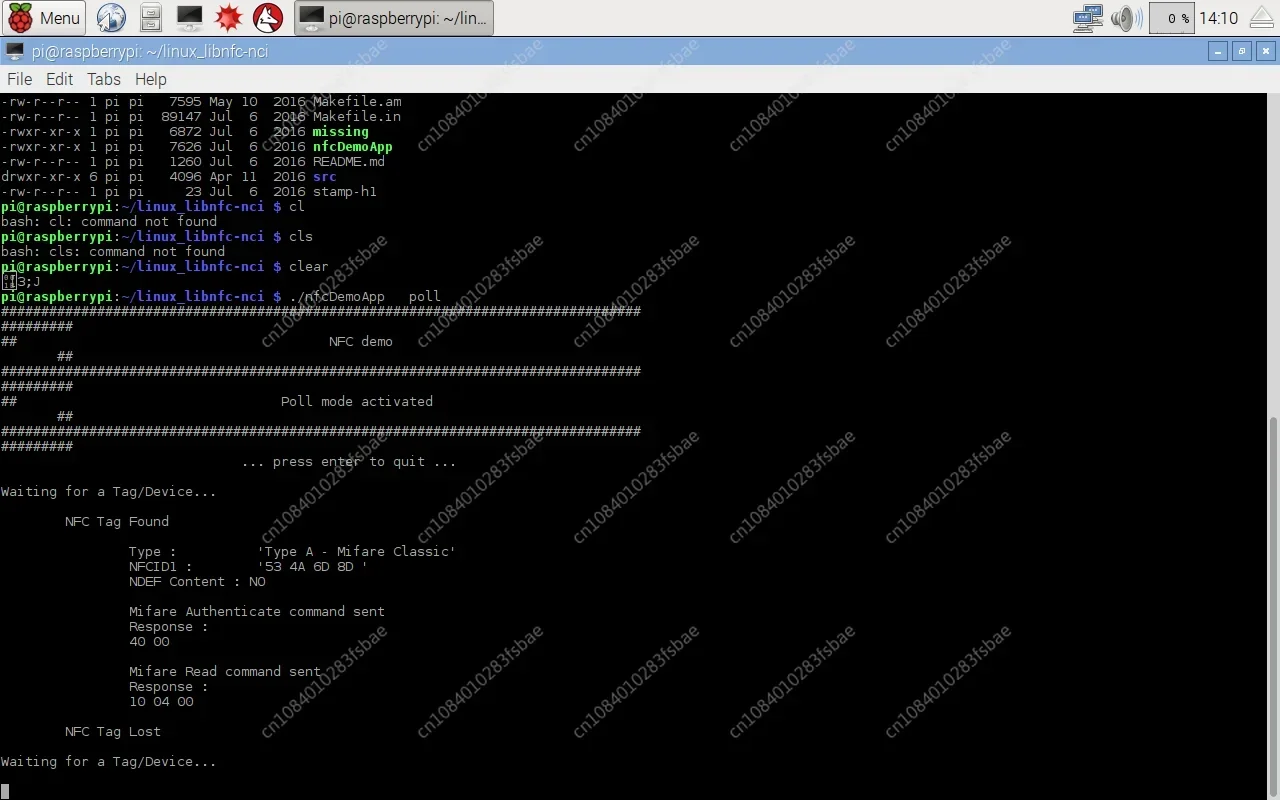
Task: Click 'Mifare Authenticate command sent' line
Action: point(257,611)
